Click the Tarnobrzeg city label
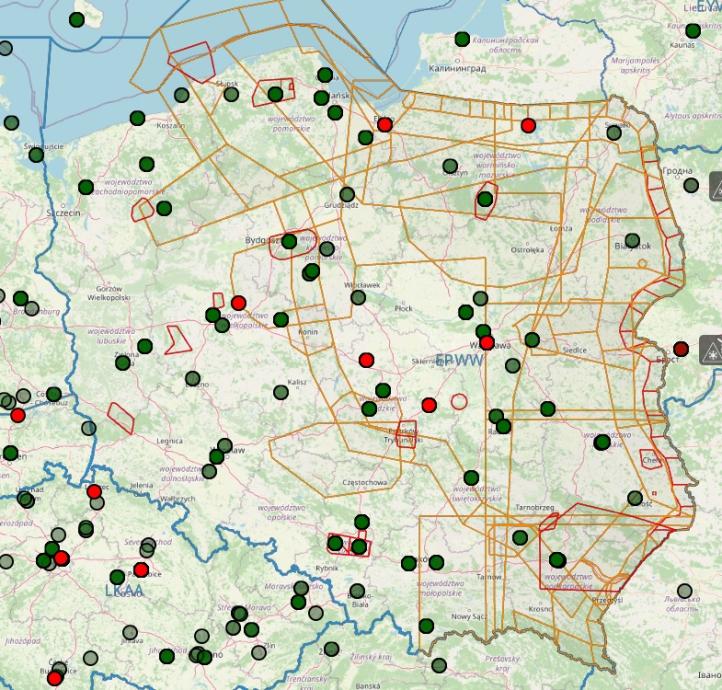The height and width of the screenshot is (690, 722). click(x=535, y=508)
